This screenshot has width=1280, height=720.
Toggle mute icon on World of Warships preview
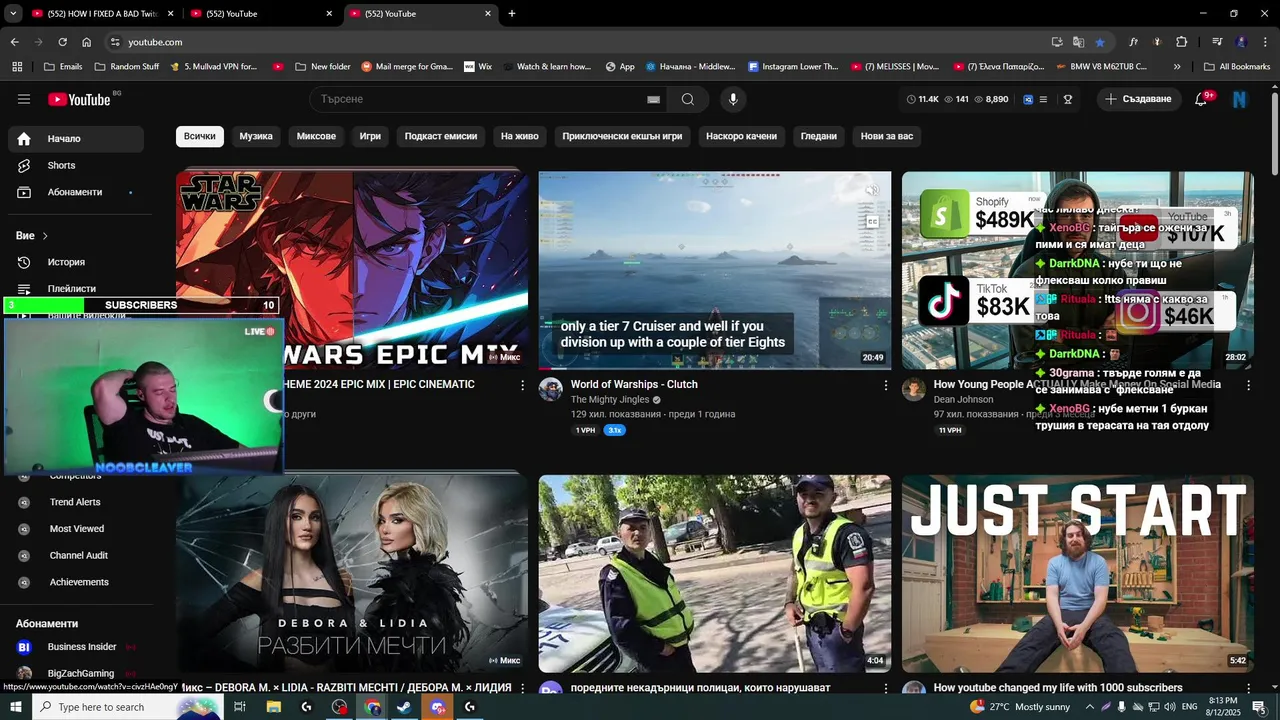[872, 190]
